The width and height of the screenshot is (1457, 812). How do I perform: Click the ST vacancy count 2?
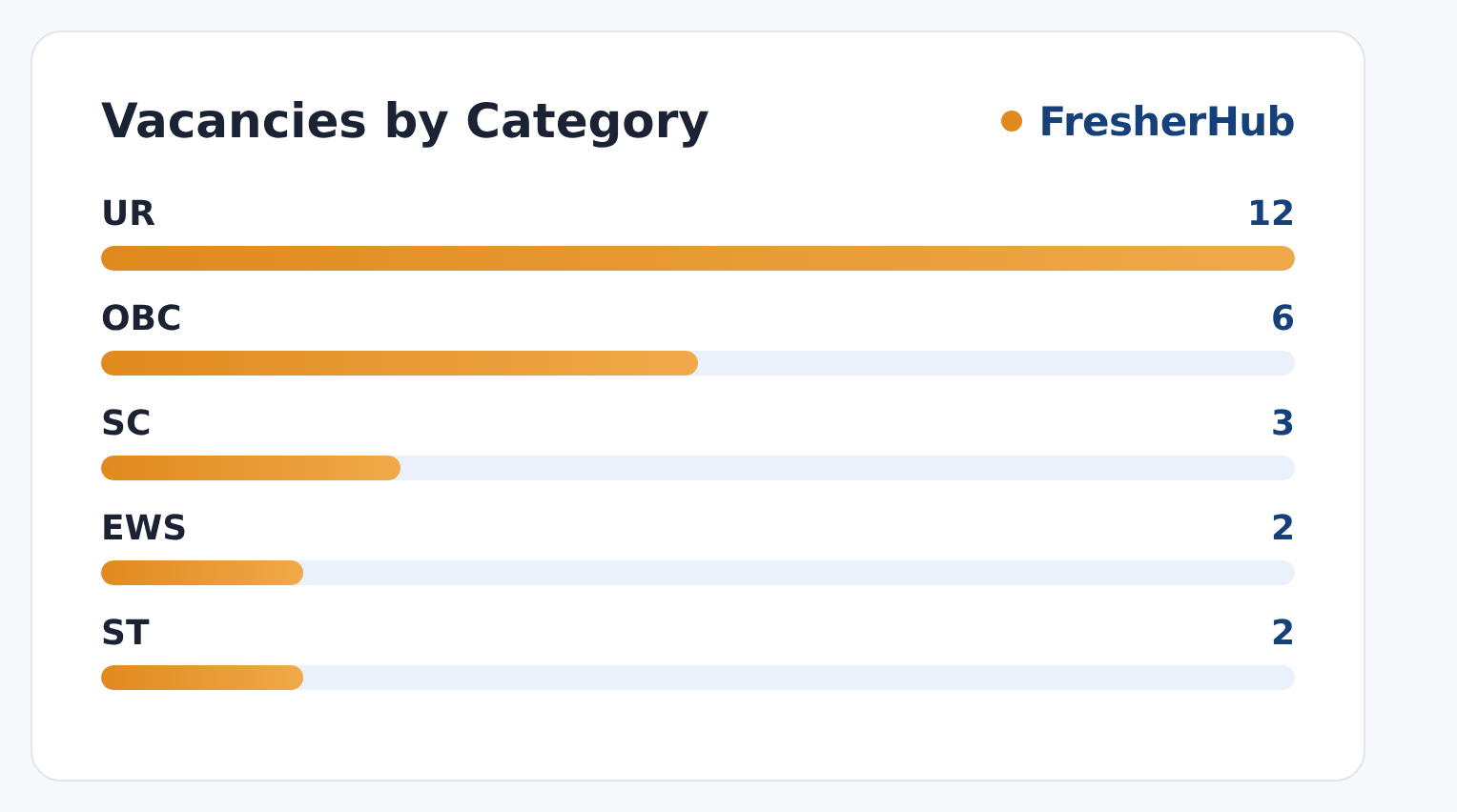tap(1283, 633)
